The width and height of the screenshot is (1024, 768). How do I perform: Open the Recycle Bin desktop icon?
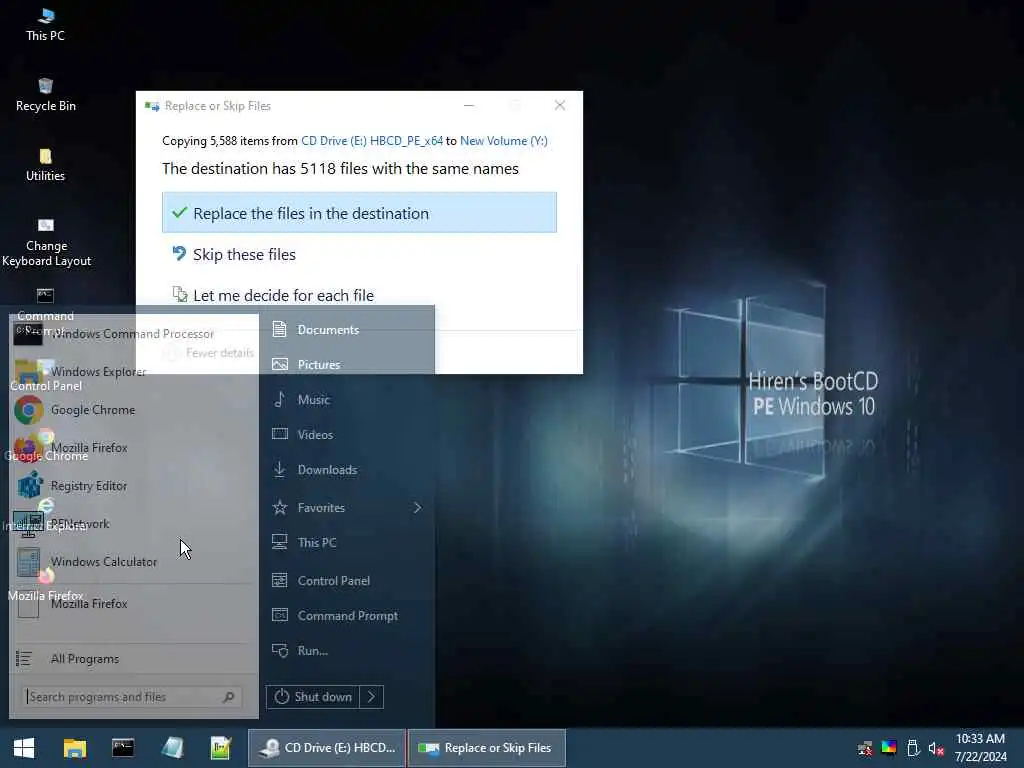(x=45, y=95)
